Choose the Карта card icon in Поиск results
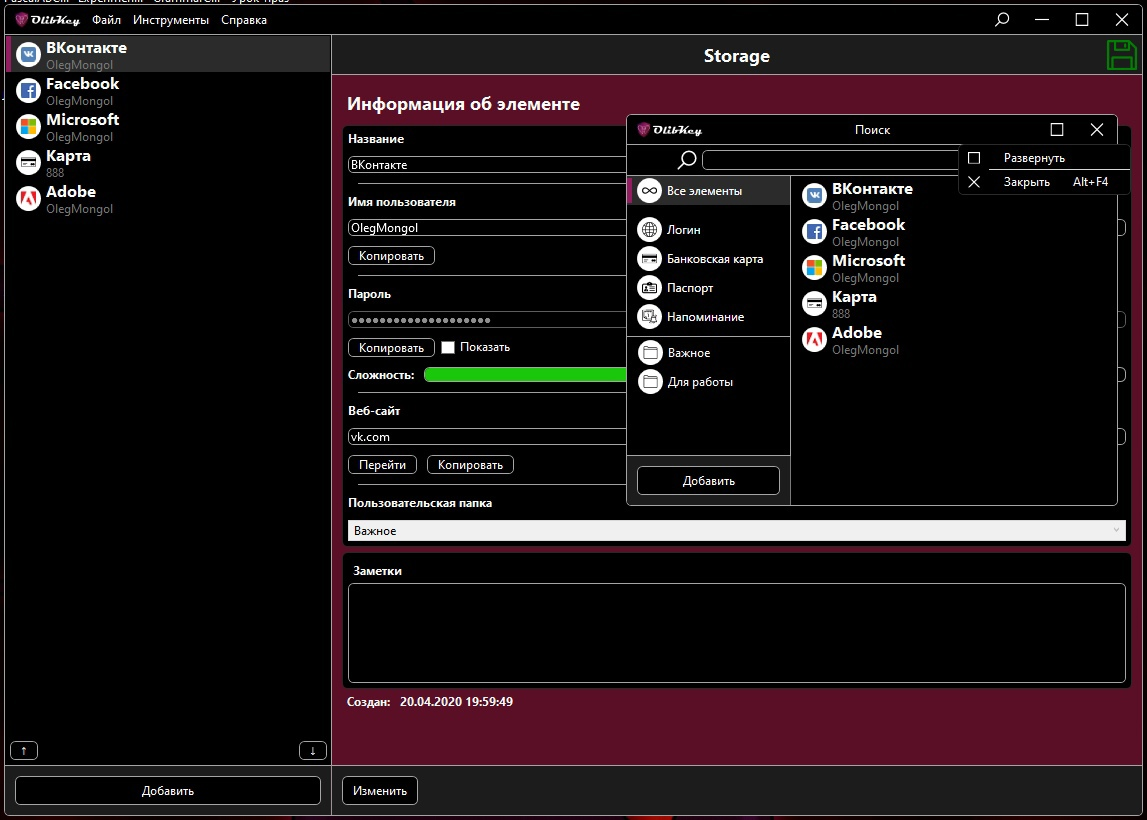The image size is (1147, 820). pos(814,304)
